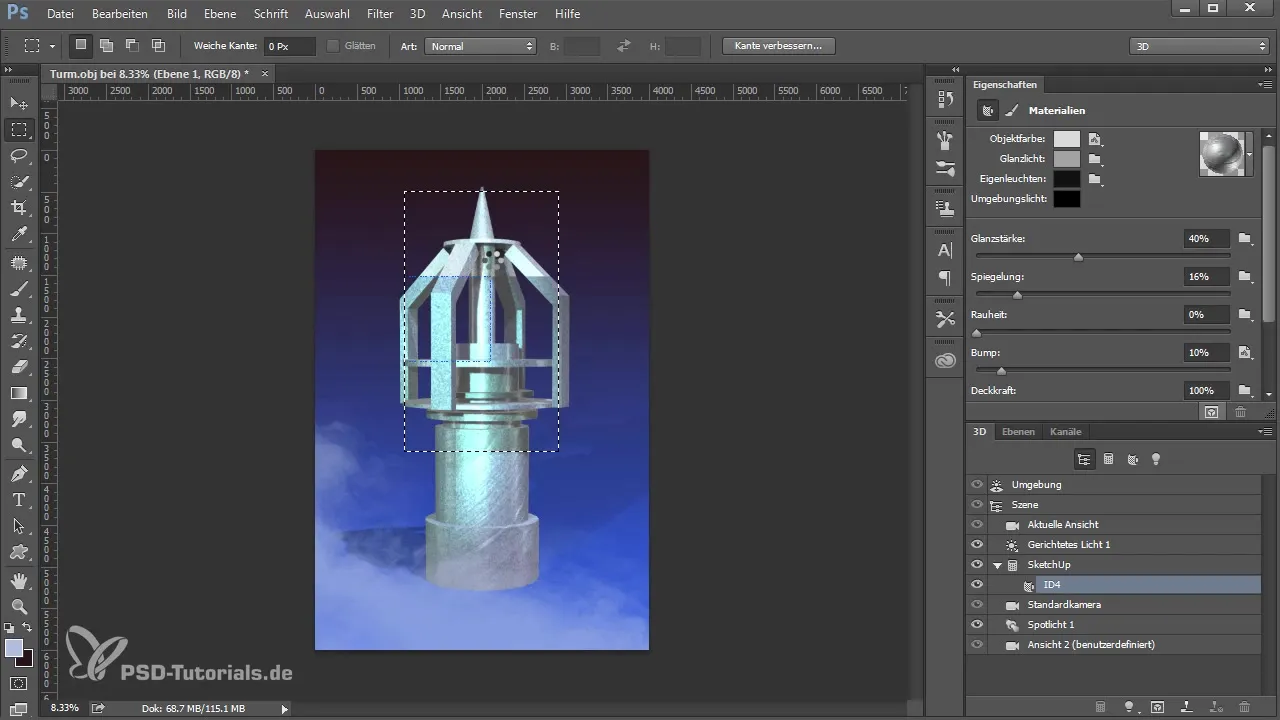Image resolution: width=1280 pixels, height=720 pixels.
Task: Select the Crop tool
Action: tap(19, 208)
